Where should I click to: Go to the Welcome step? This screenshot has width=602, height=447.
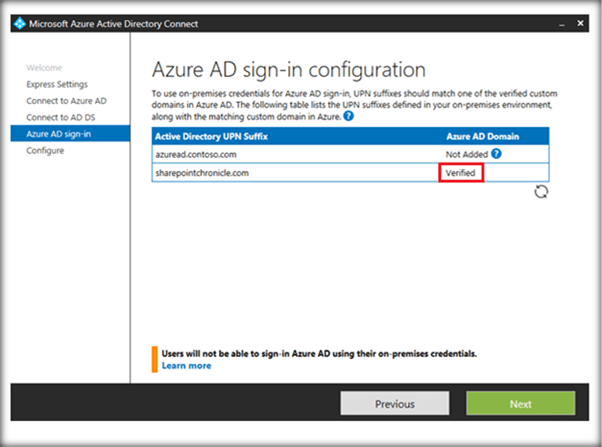pyautogui.click(x=43, y=68)
